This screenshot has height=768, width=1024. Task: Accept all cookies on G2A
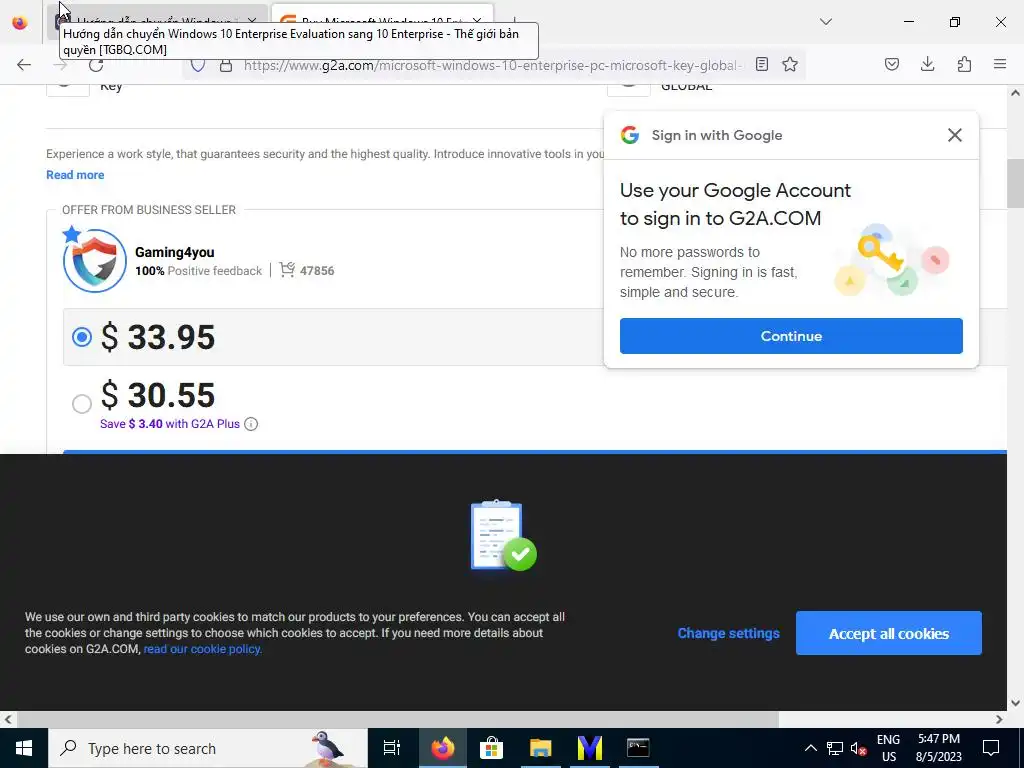point(888,633)
